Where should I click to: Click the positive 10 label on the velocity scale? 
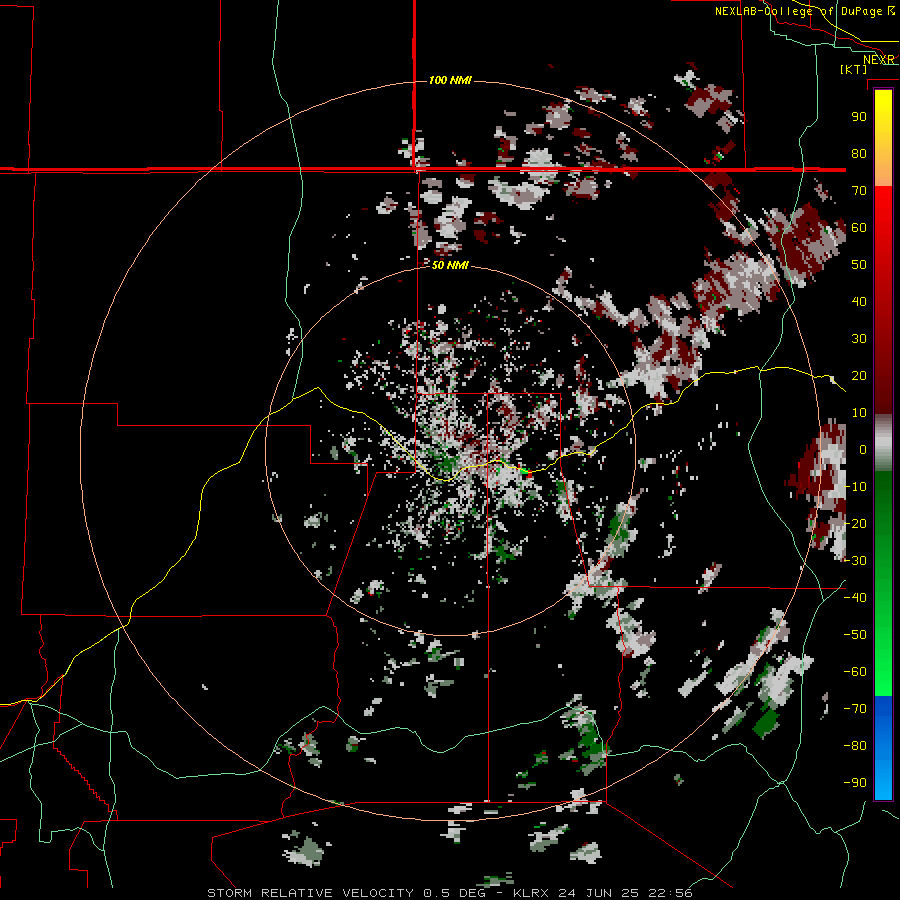pos(859,413)
